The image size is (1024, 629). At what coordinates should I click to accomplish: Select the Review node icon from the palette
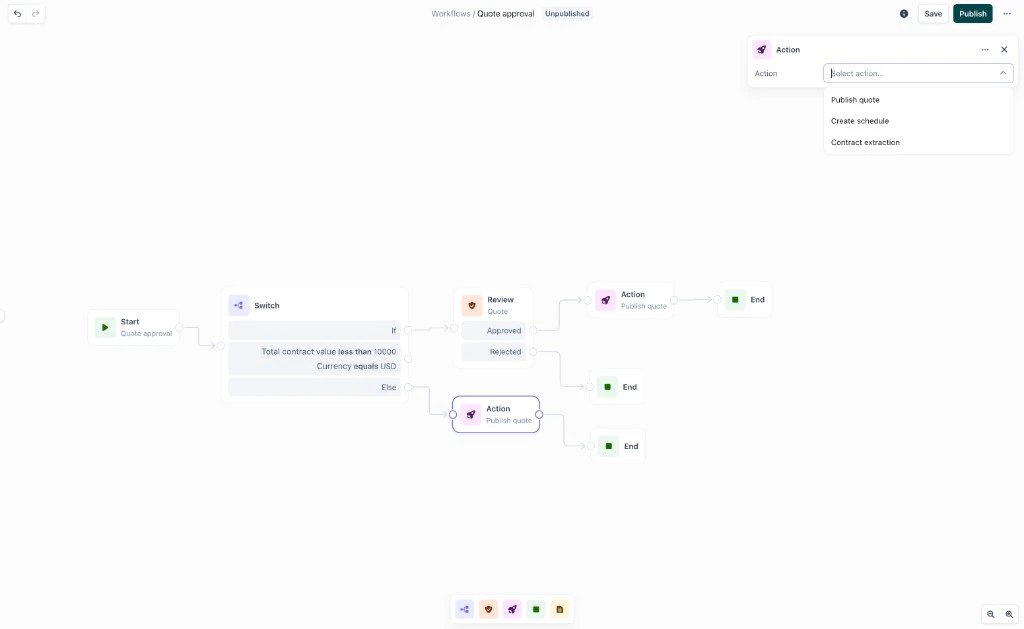pyautogui.click(x=487, y=609)
